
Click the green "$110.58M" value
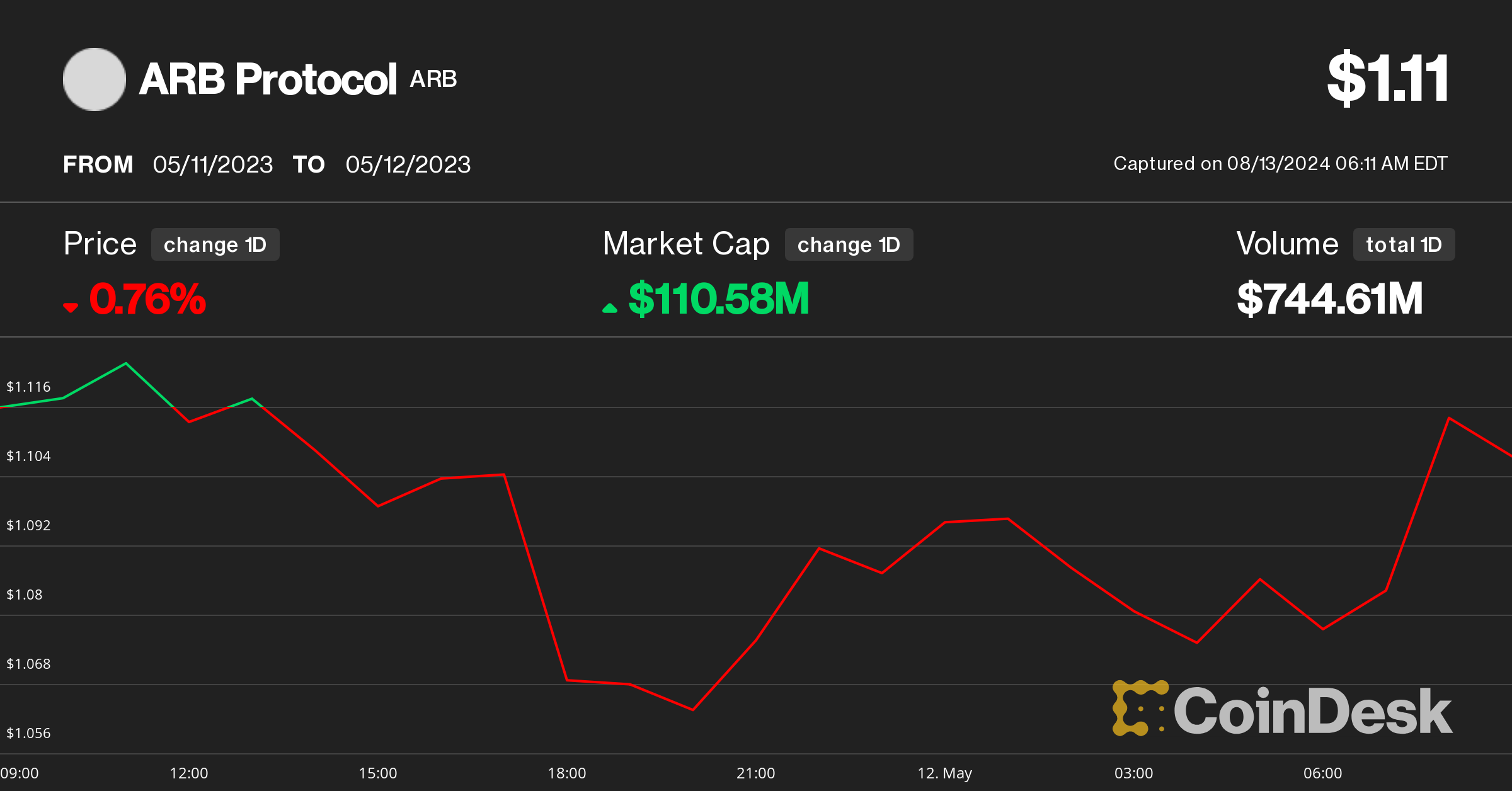tap(719, 299)
